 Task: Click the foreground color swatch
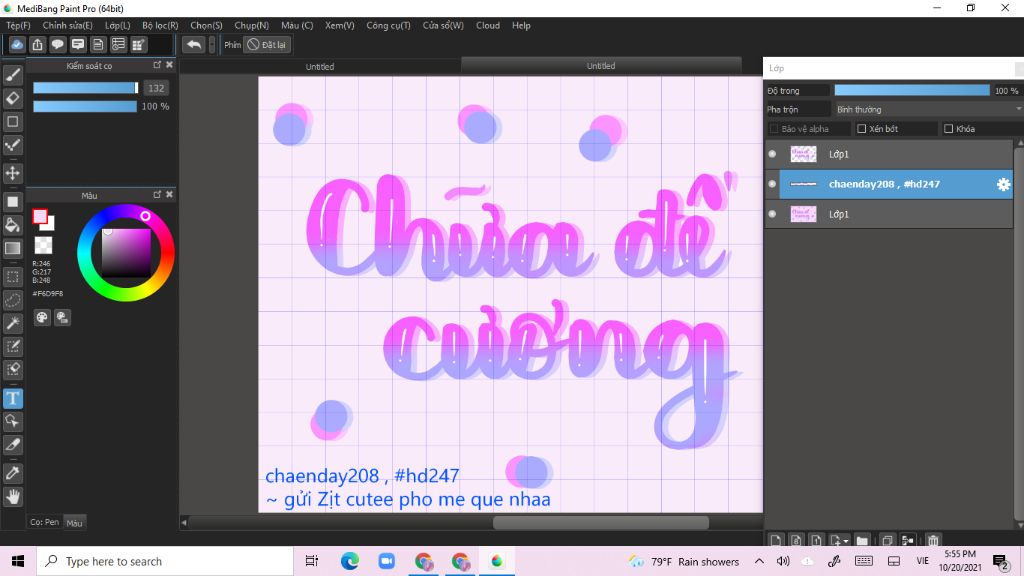point(40,216)
